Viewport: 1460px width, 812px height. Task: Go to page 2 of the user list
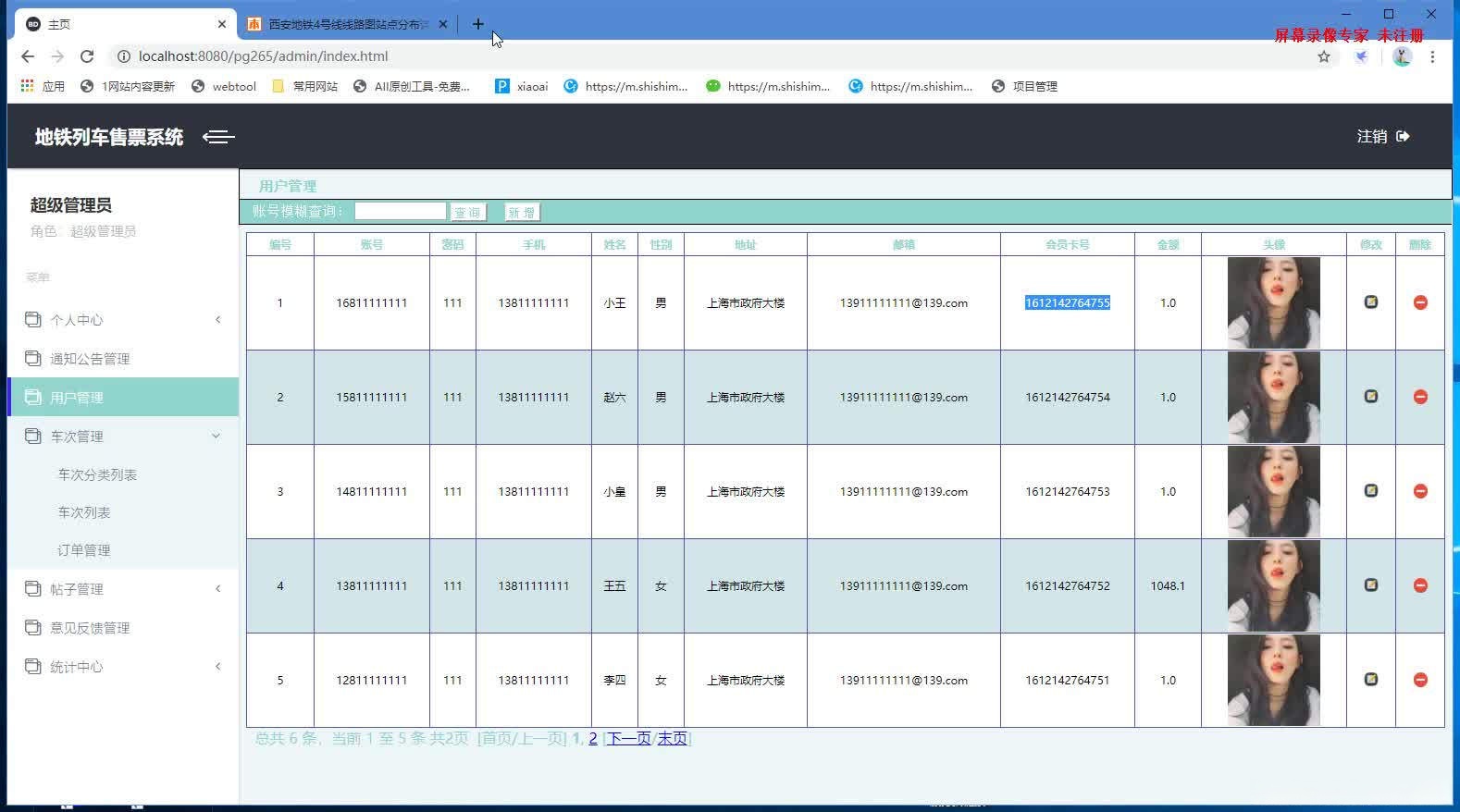point(593,738)
